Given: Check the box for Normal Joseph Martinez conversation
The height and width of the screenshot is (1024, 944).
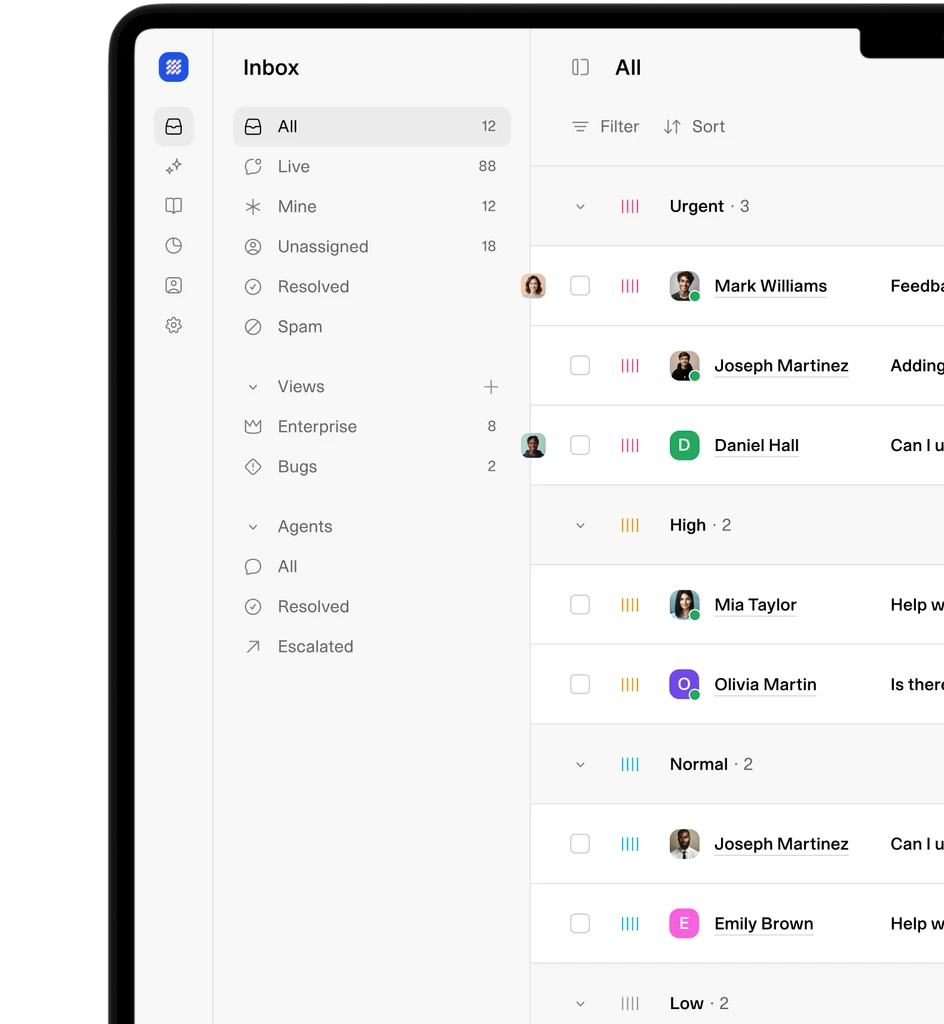Looking at the screenshot, I should 580,844.
